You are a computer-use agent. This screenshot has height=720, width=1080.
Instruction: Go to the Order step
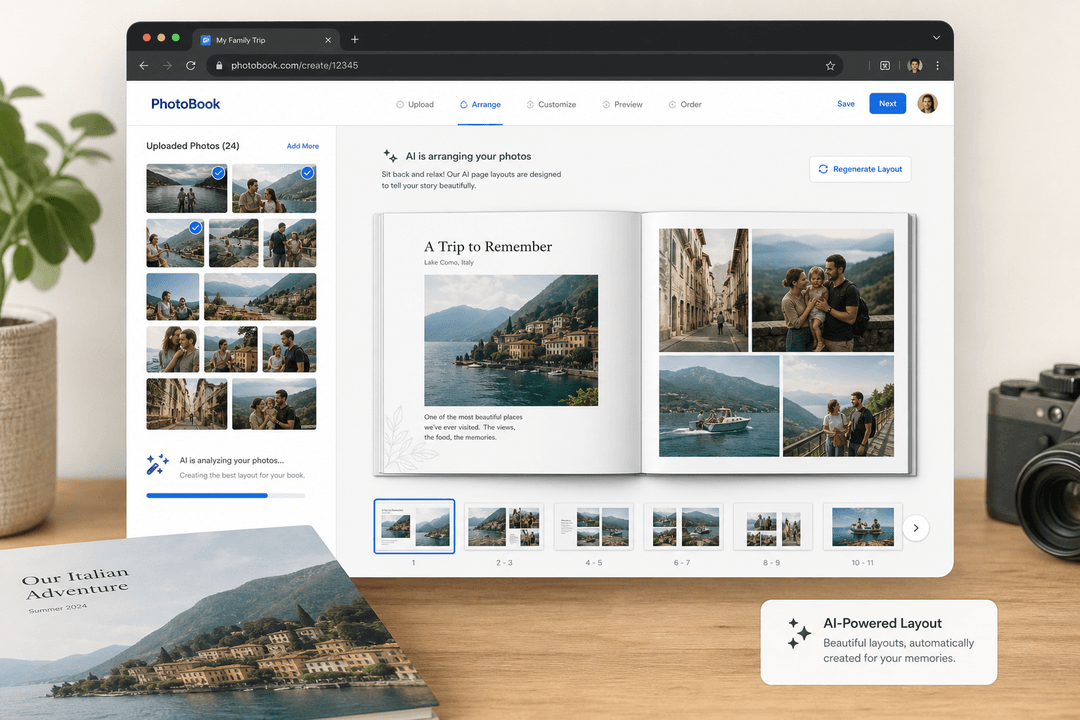pyautogui.click(x=685, y=105)
